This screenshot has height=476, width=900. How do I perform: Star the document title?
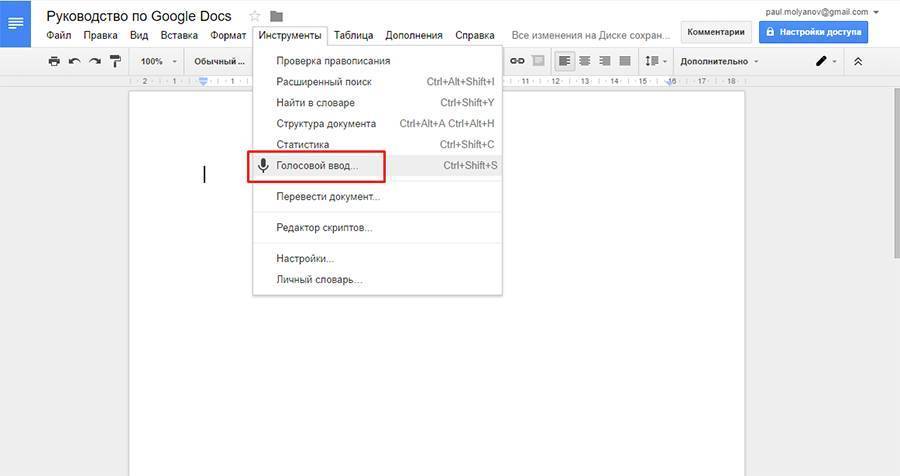tap(255, 16)
